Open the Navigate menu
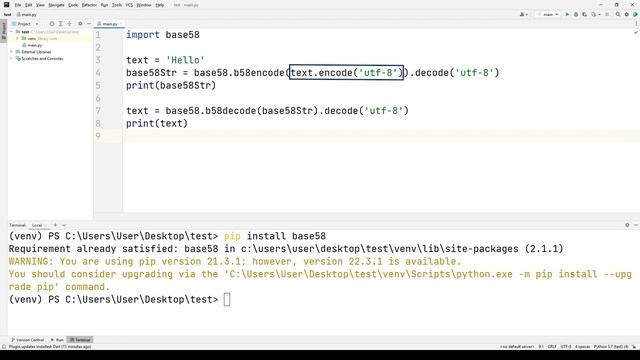The image size is (640, 360). click(x=56, y=5)
